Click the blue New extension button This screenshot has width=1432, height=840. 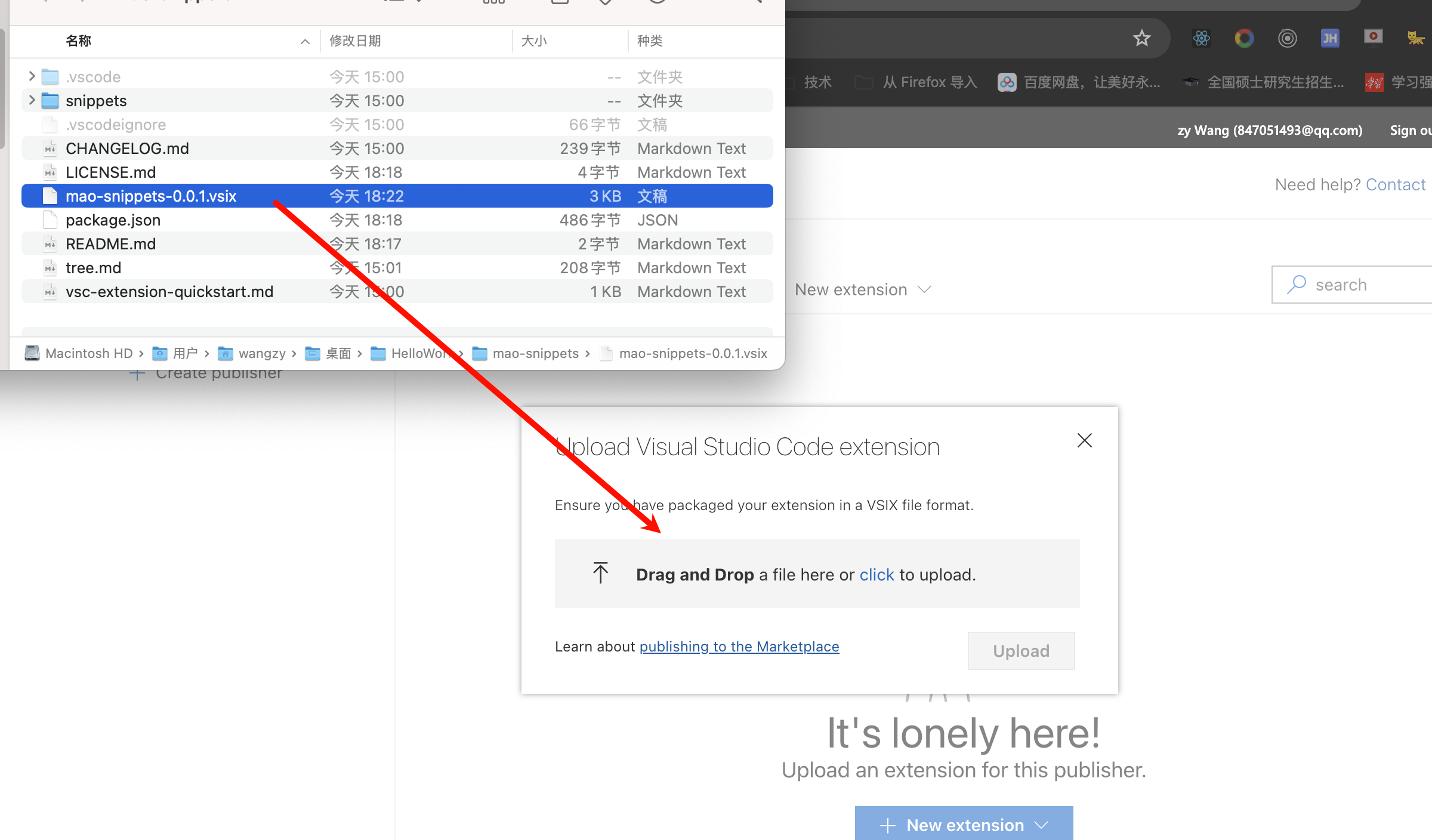tap(964, 824)
